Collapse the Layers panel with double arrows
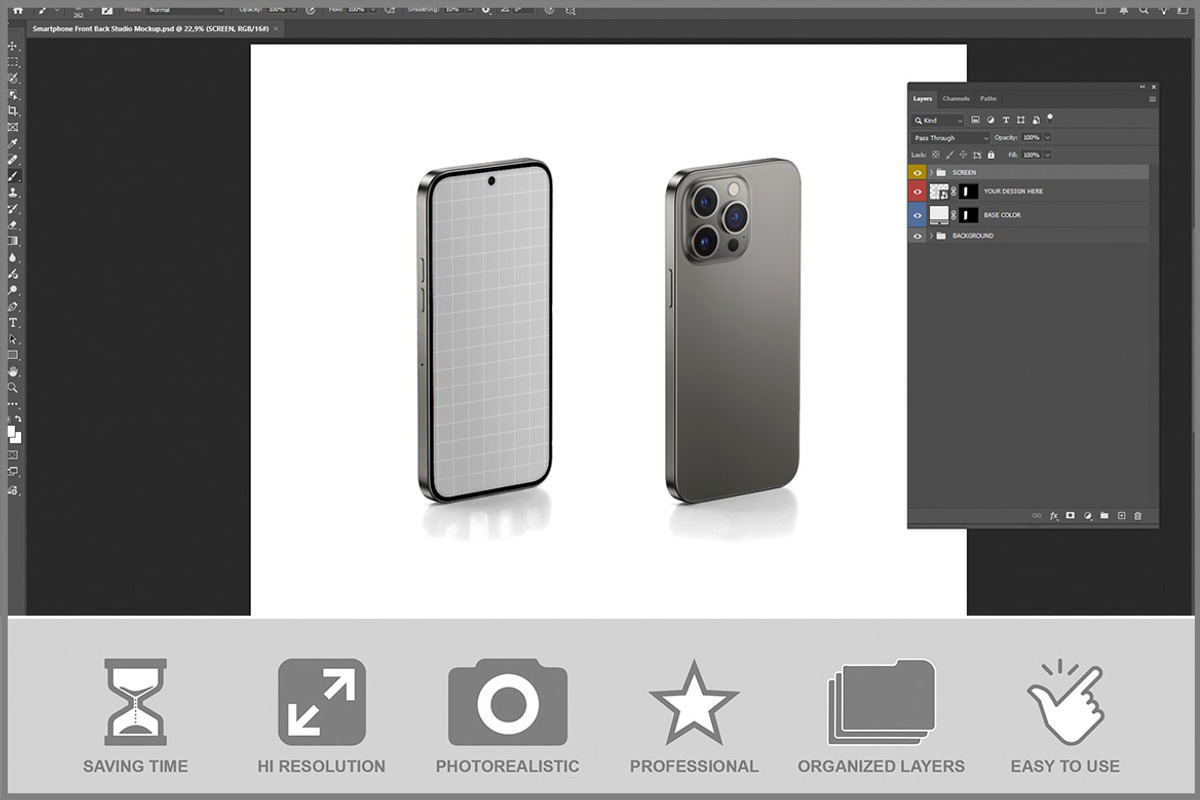Image resolution: width=1200 pixels, height=800 pixels. 1143,87
